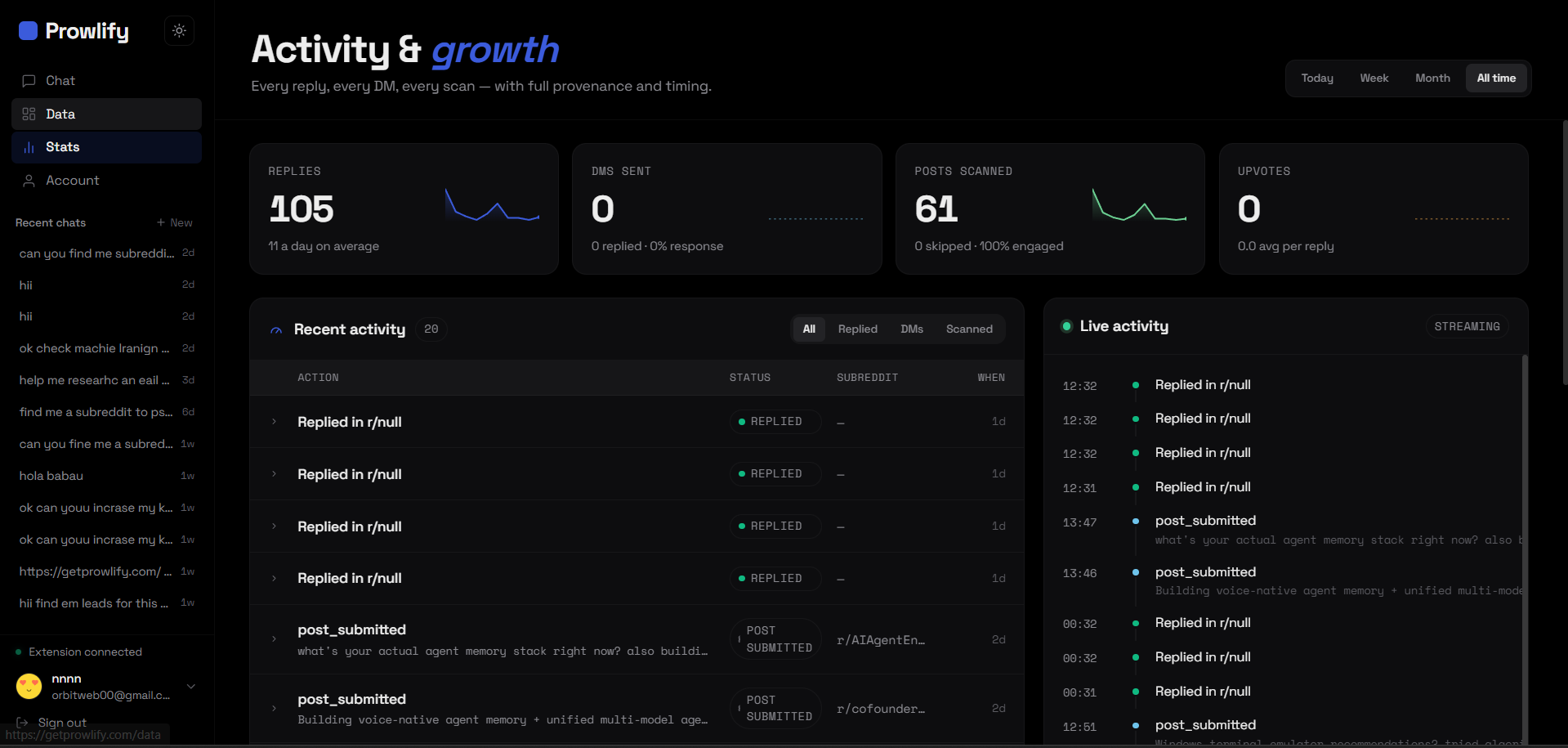Click the STREAMING badge
The image size is (1568, 748).
pos(1467,326)
